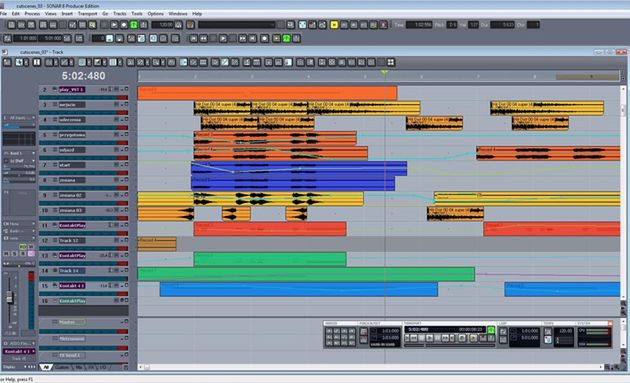Maximize the start track strip
Screen dimensions: 630x383
tap(127, 164)
